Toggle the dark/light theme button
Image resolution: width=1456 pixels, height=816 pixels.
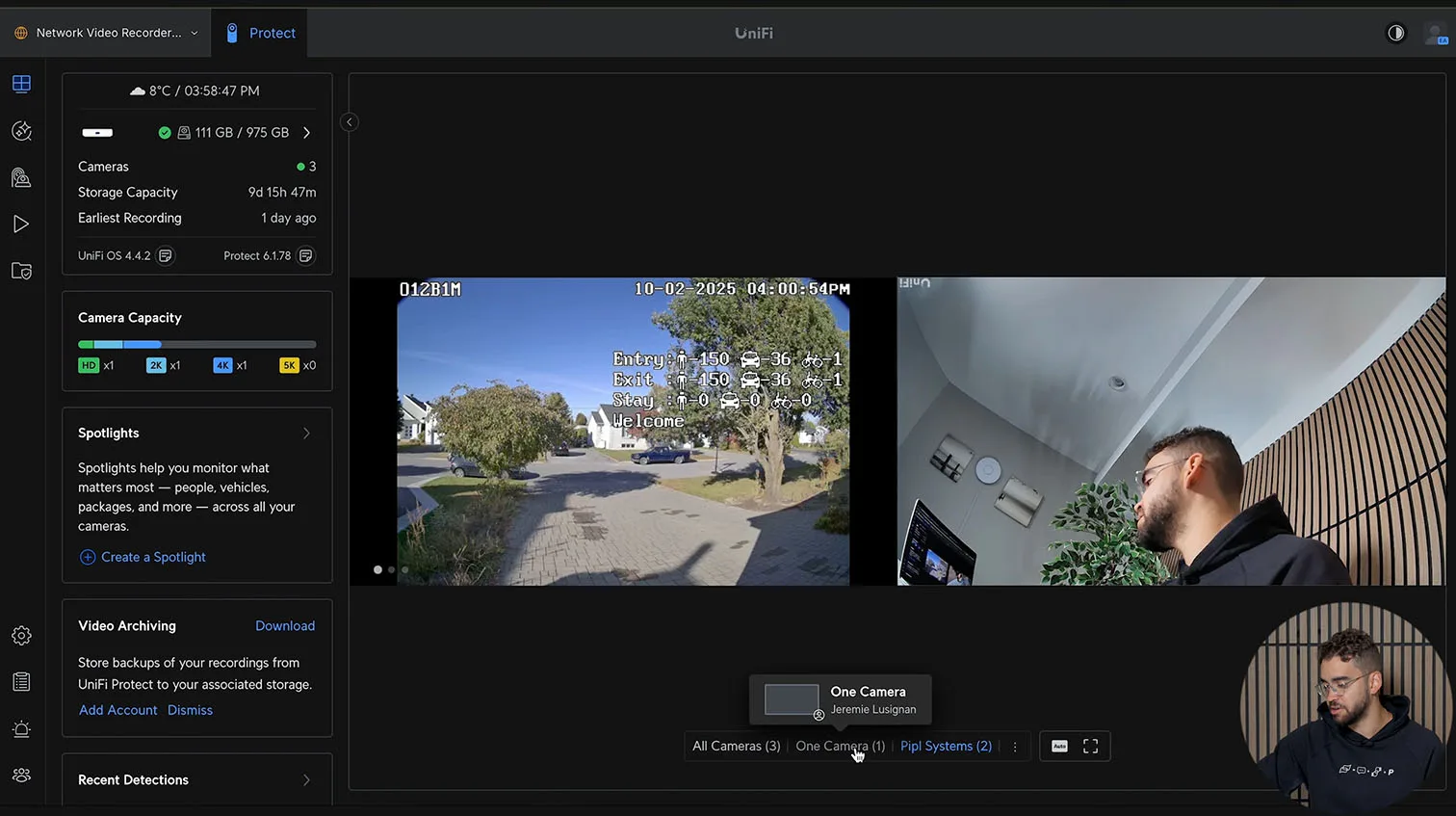(1395, 33)
